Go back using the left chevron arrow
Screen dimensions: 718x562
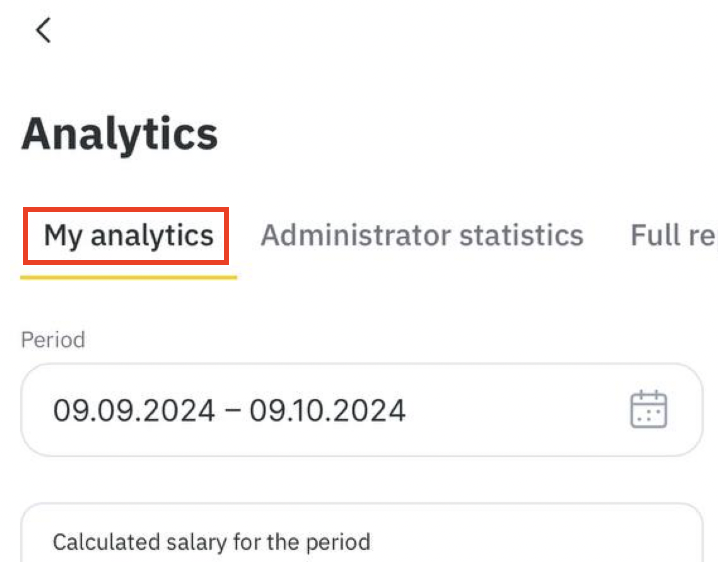coord(44,30)
